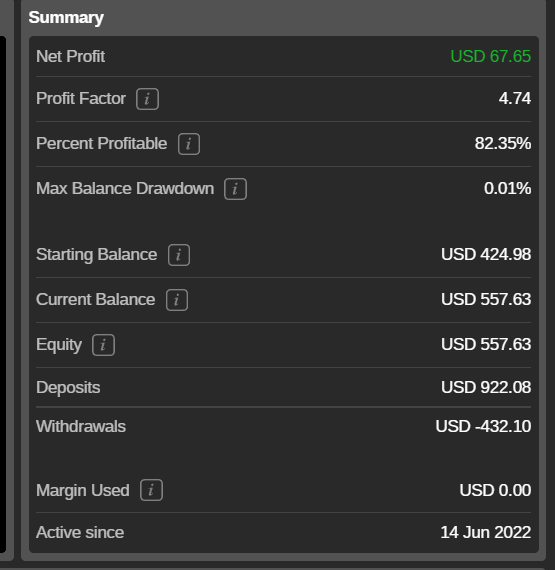The width and height of the screenshot is (555, 570).
Task: Click the Net Profit label
Action: click(x=71, y=56)
